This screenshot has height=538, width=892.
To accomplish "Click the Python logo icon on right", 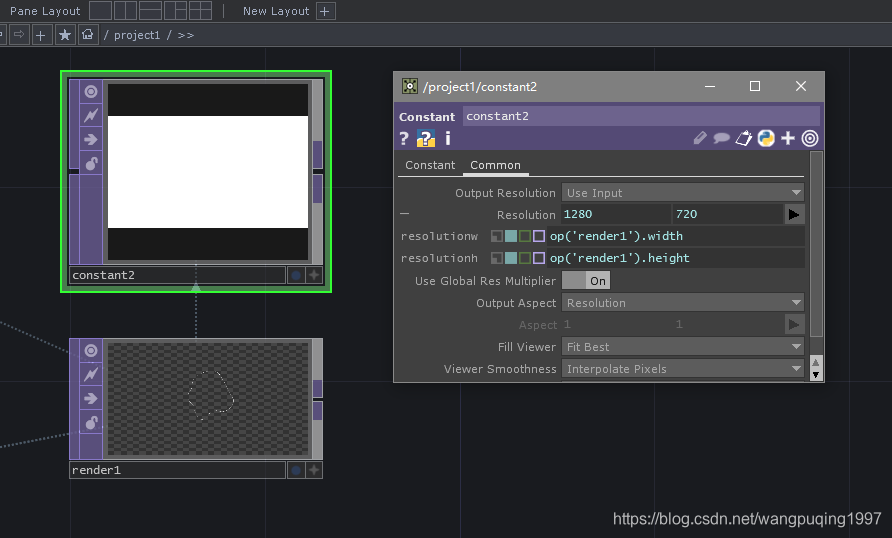I will coord(766,138).
